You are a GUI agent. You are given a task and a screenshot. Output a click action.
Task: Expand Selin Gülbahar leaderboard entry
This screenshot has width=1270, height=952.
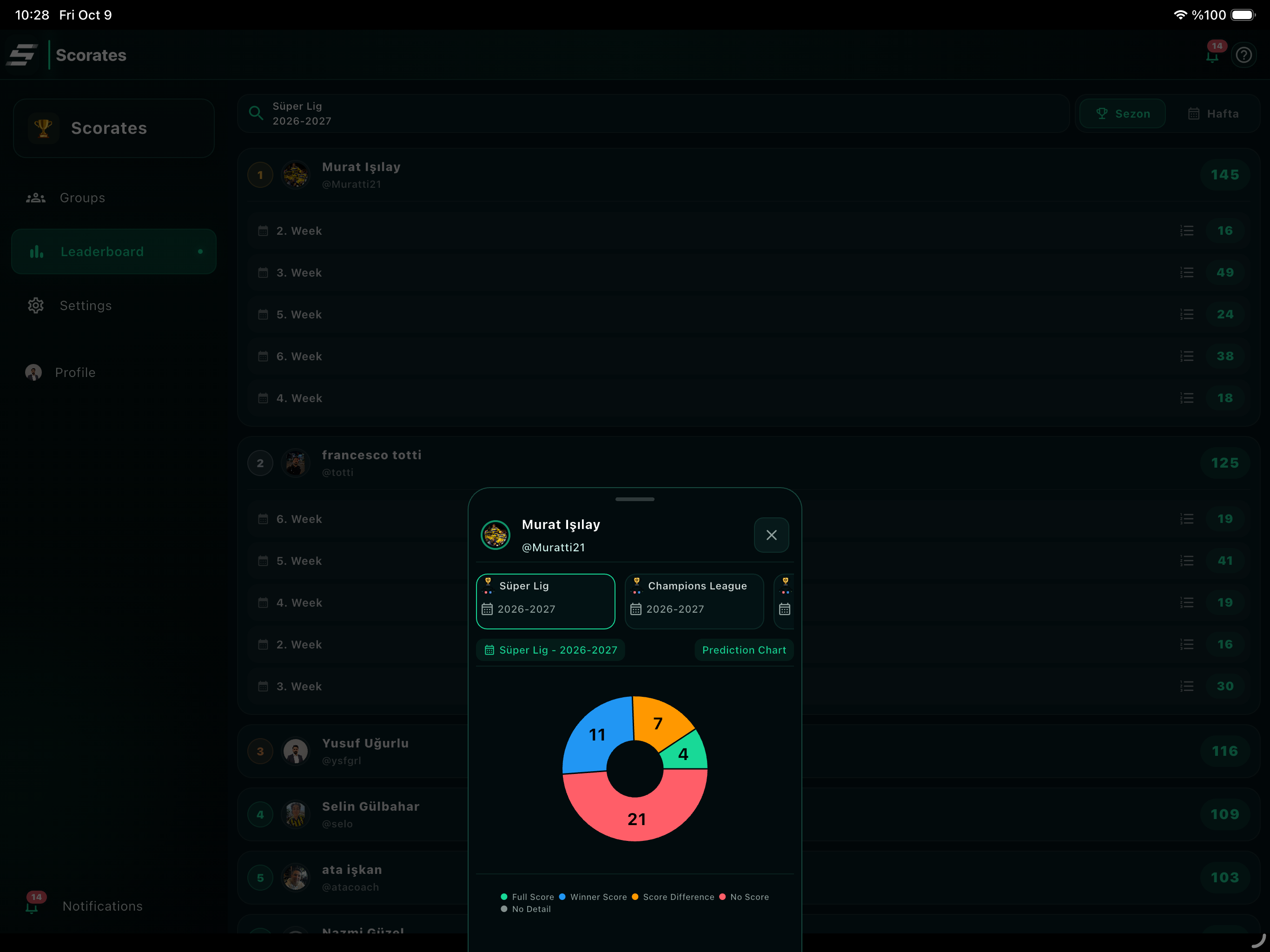pyautogui.click(x=748, y=814)
